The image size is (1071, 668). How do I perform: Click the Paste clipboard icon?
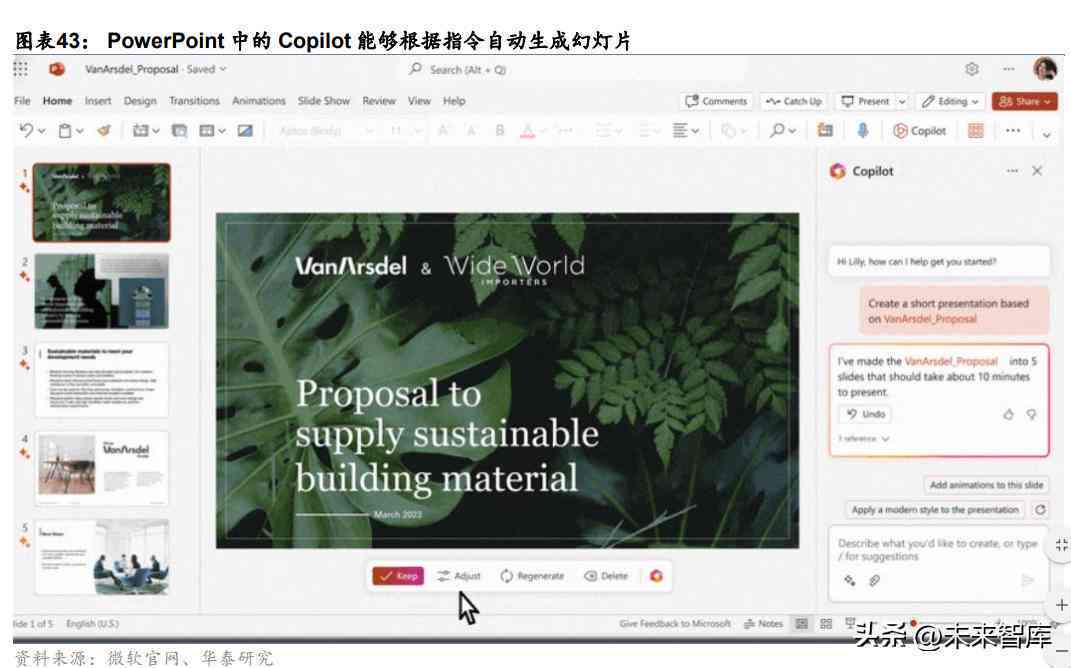[65, 130]
